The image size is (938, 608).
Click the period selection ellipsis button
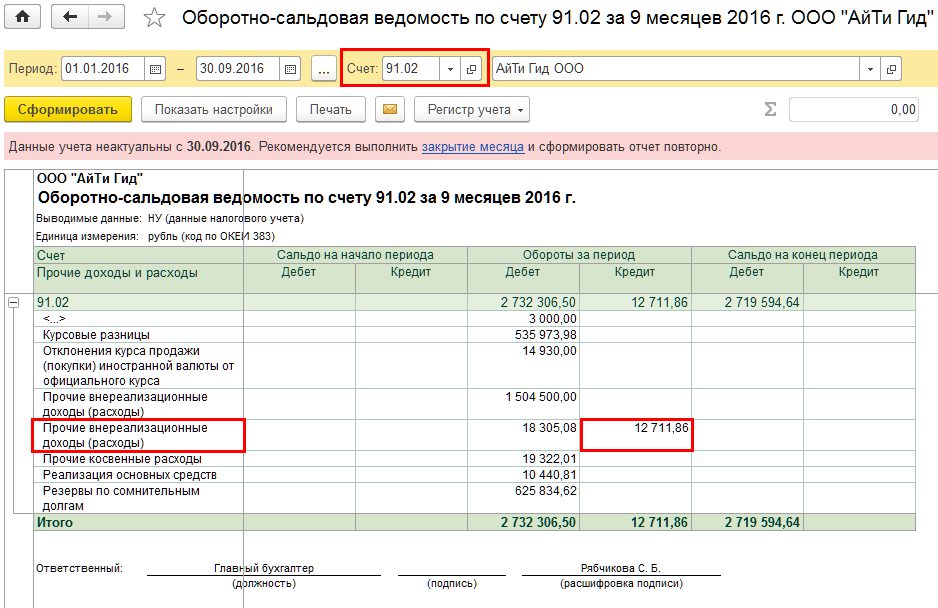pyautogui.click(x=324, y=69)
